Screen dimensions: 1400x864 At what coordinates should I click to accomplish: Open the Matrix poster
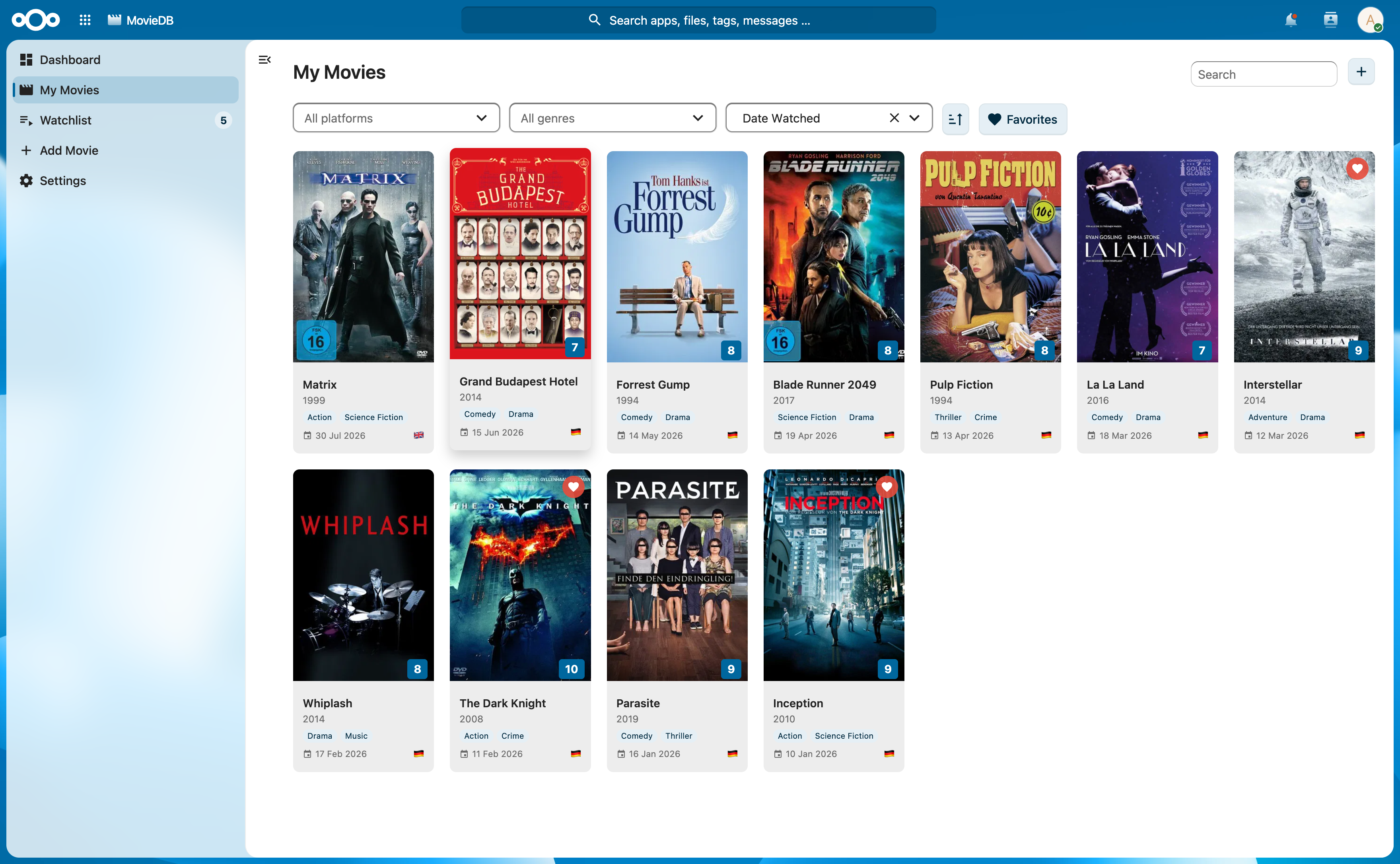pos(363,257)
